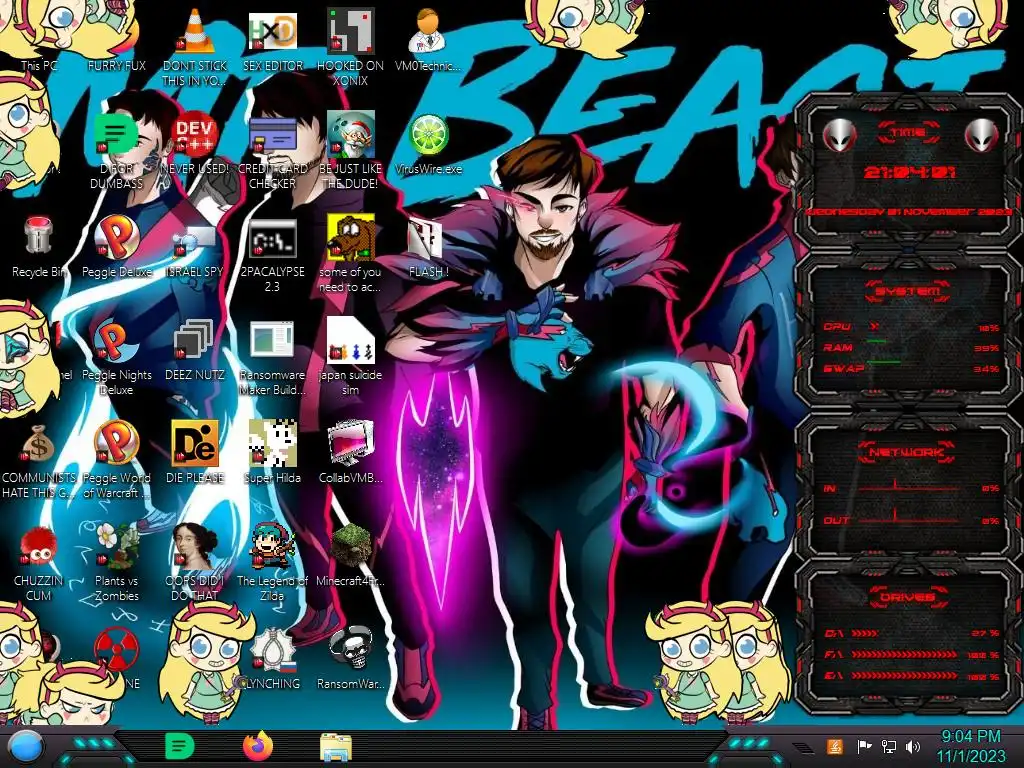
Task: Click the F:\ drive row in Drives
Action: coord(912,654)
